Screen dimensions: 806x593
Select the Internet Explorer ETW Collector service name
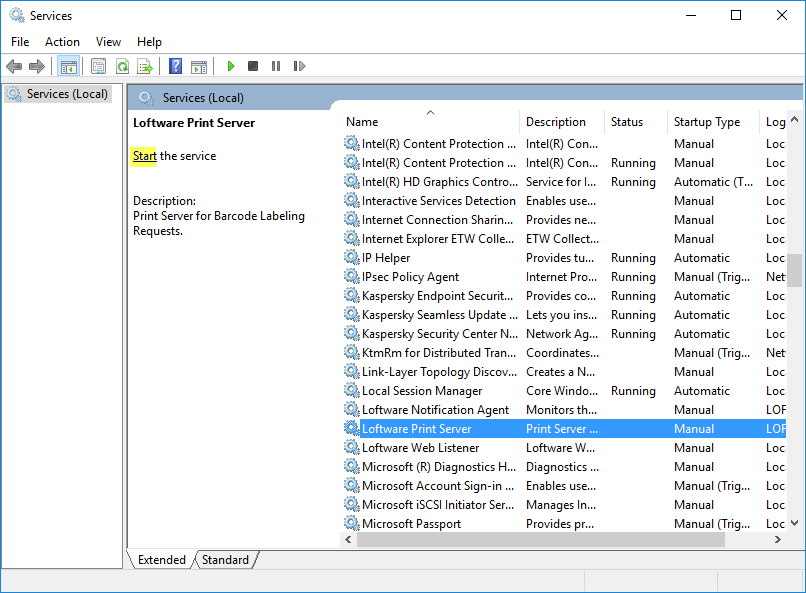pyautogui.click(x=438, y=238)
